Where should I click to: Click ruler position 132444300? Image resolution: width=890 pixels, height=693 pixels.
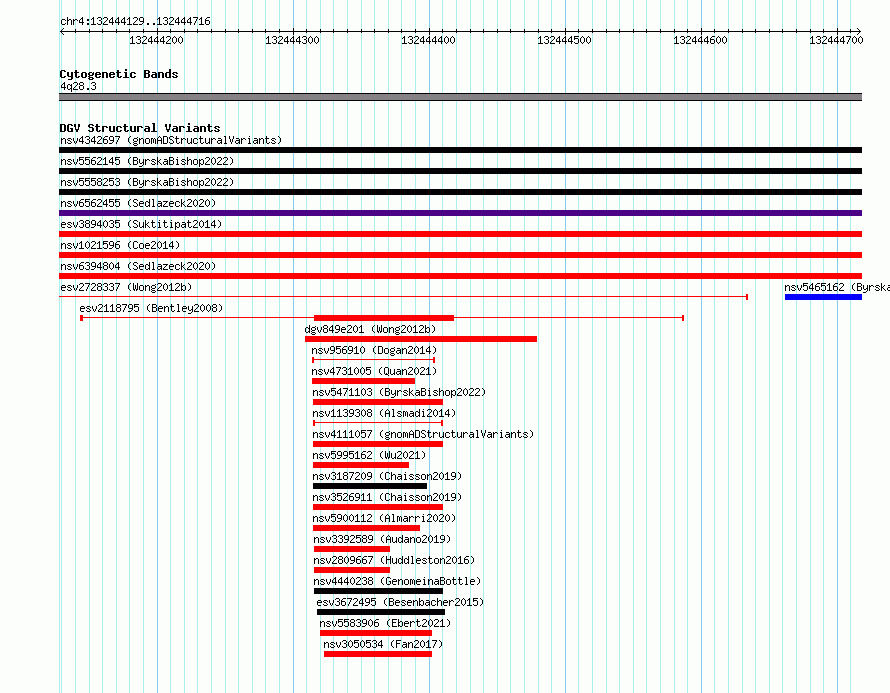click(292, 40)
